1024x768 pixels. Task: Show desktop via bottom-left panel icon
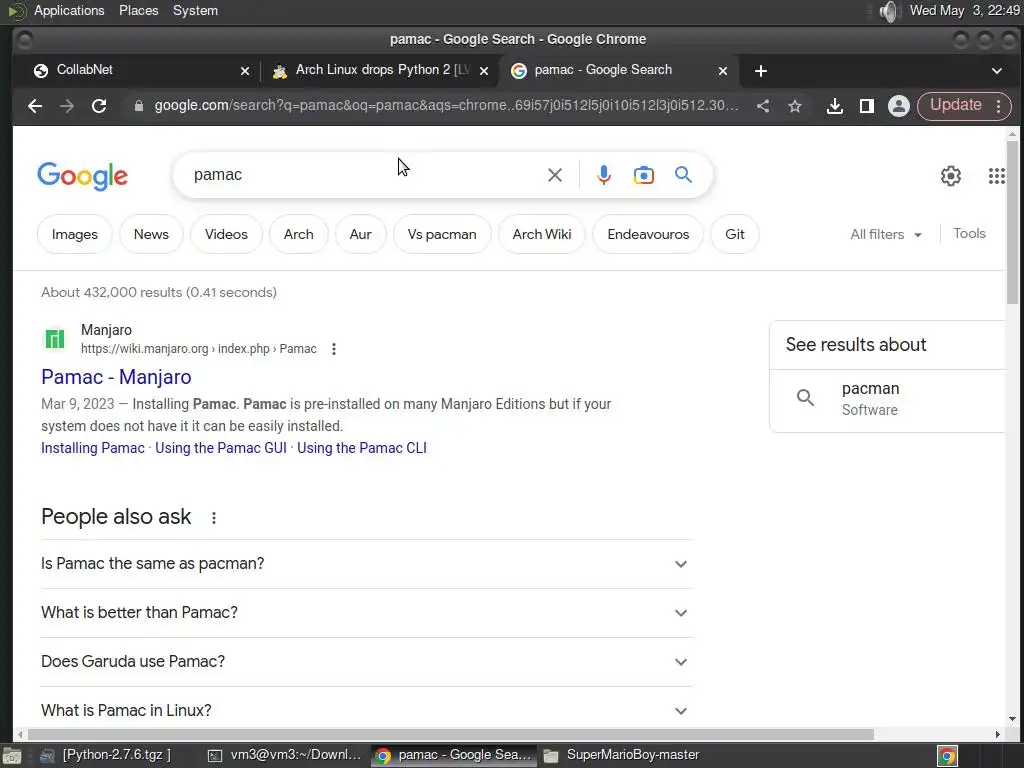pos(12,756)
